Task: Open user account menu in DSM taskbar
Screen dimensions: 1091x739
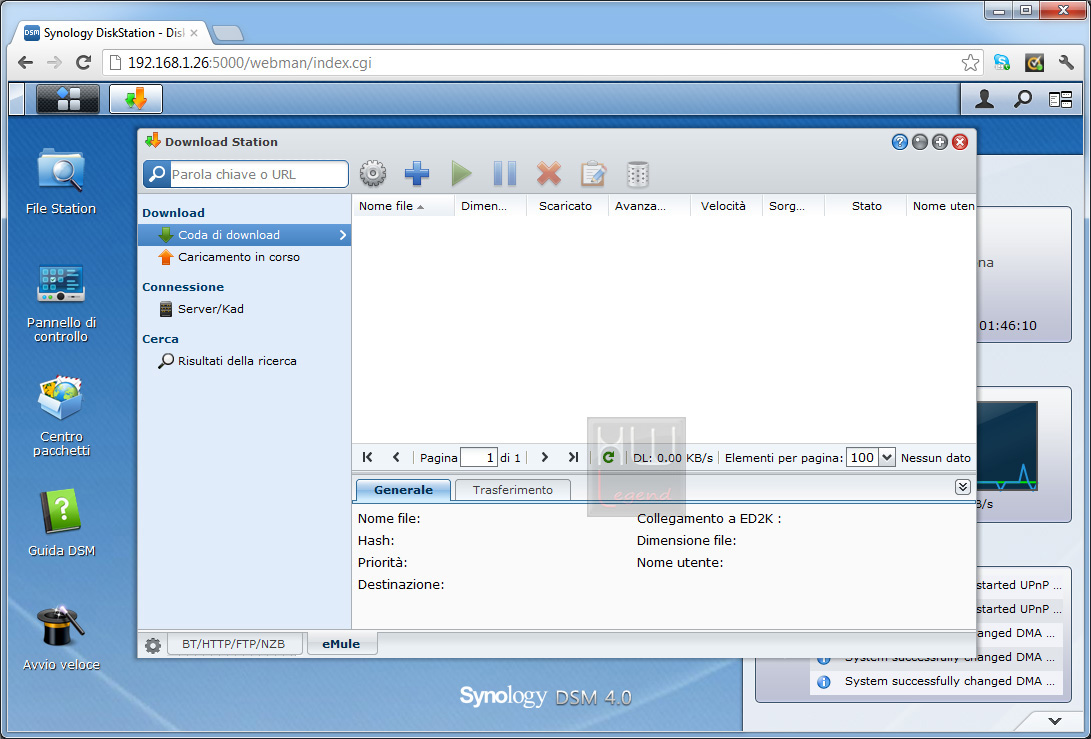Action: [984, 100]
